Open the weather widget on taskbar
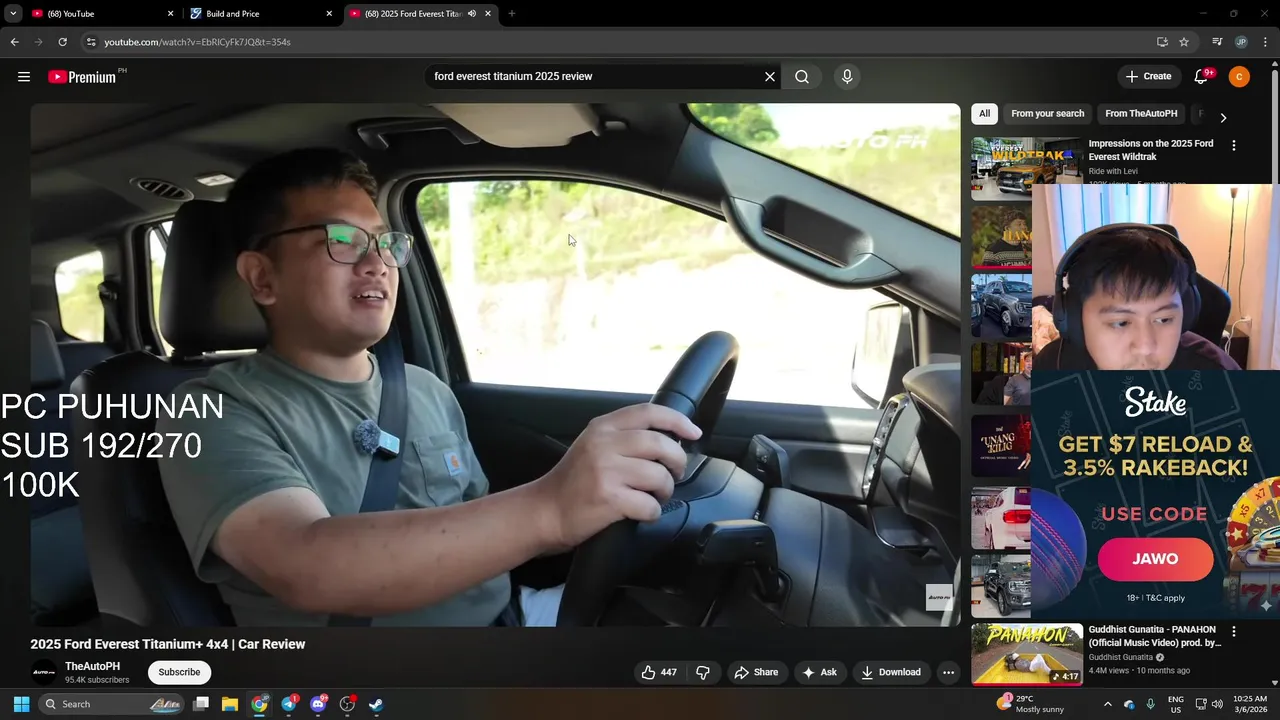 1030,704
